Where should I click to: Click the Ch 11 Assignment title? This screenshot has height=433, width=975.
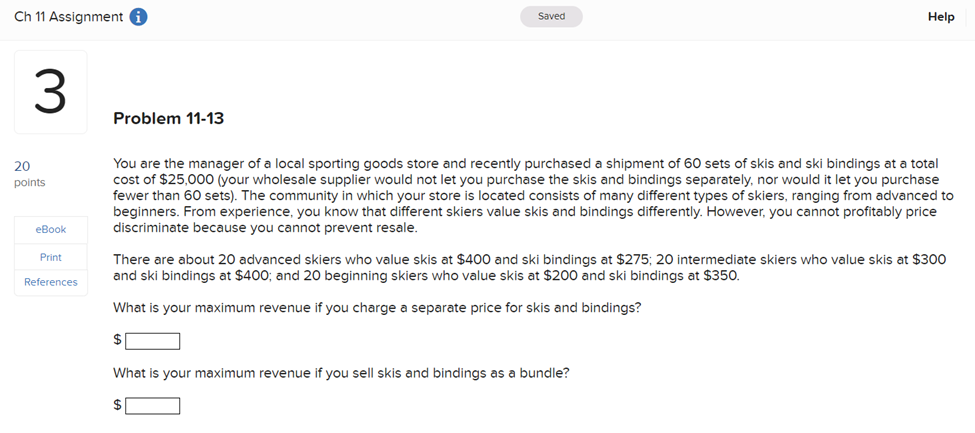tap(69, 17)
